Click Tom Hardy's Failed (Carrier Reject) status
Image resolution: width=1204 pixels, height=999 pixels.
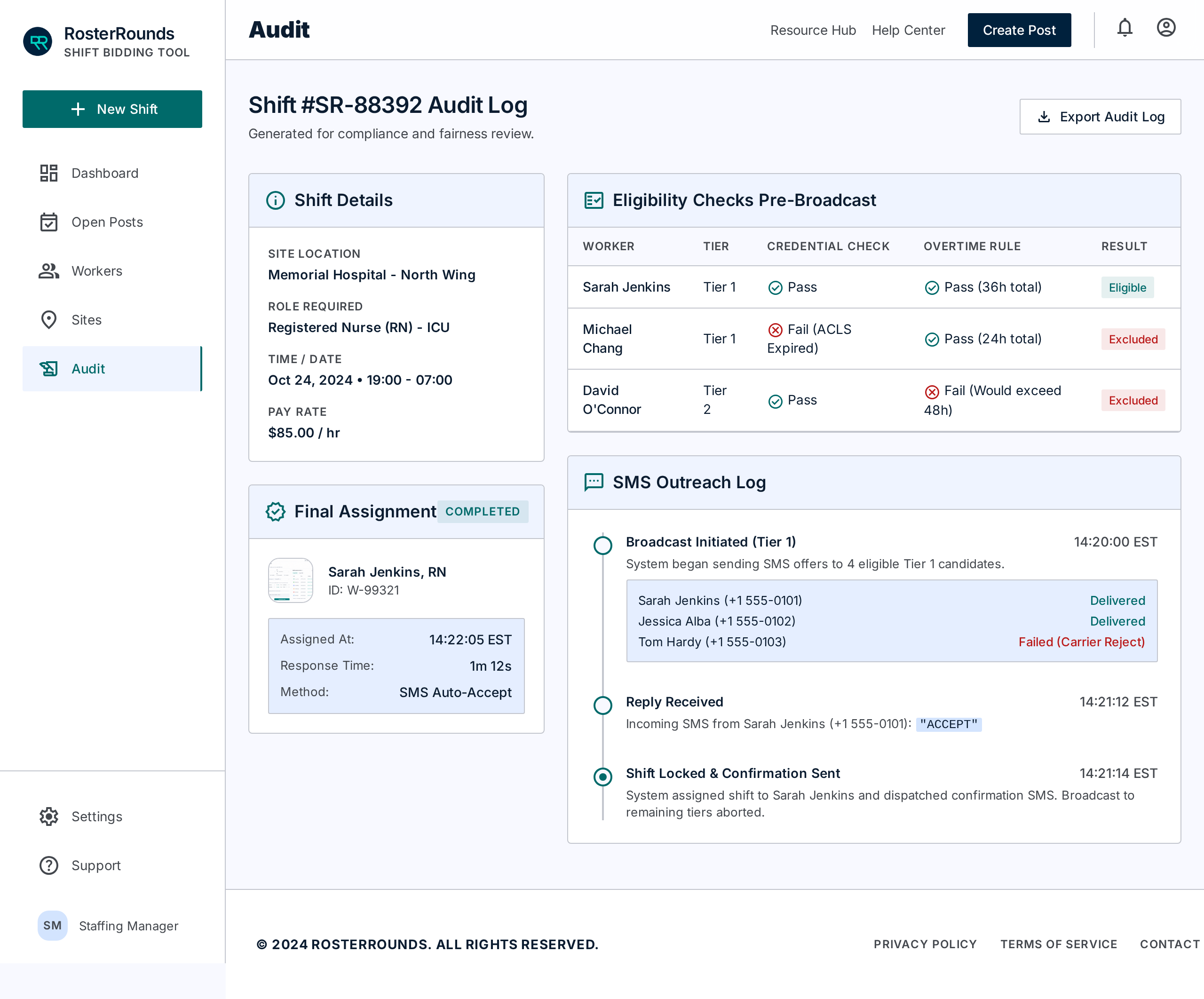pos(1081,642)
